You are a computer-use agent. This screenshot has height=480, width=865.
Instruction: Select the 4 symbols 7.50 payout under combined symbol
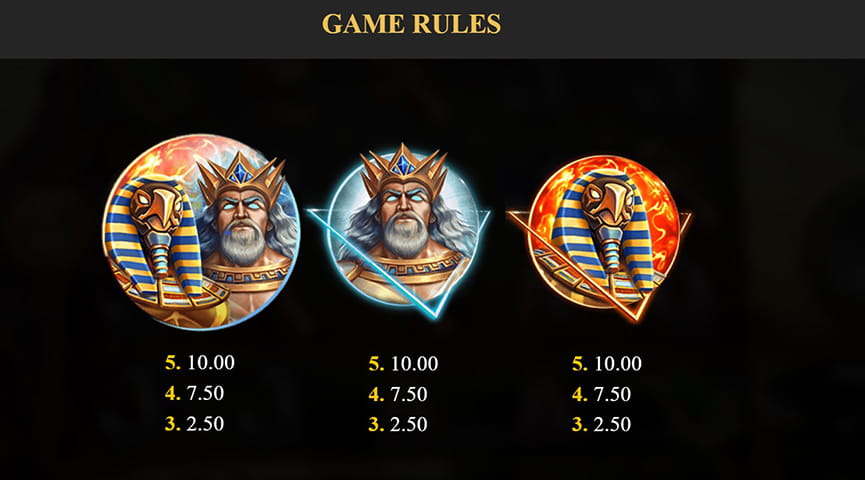pyautogui.click(x=194, y=393)
